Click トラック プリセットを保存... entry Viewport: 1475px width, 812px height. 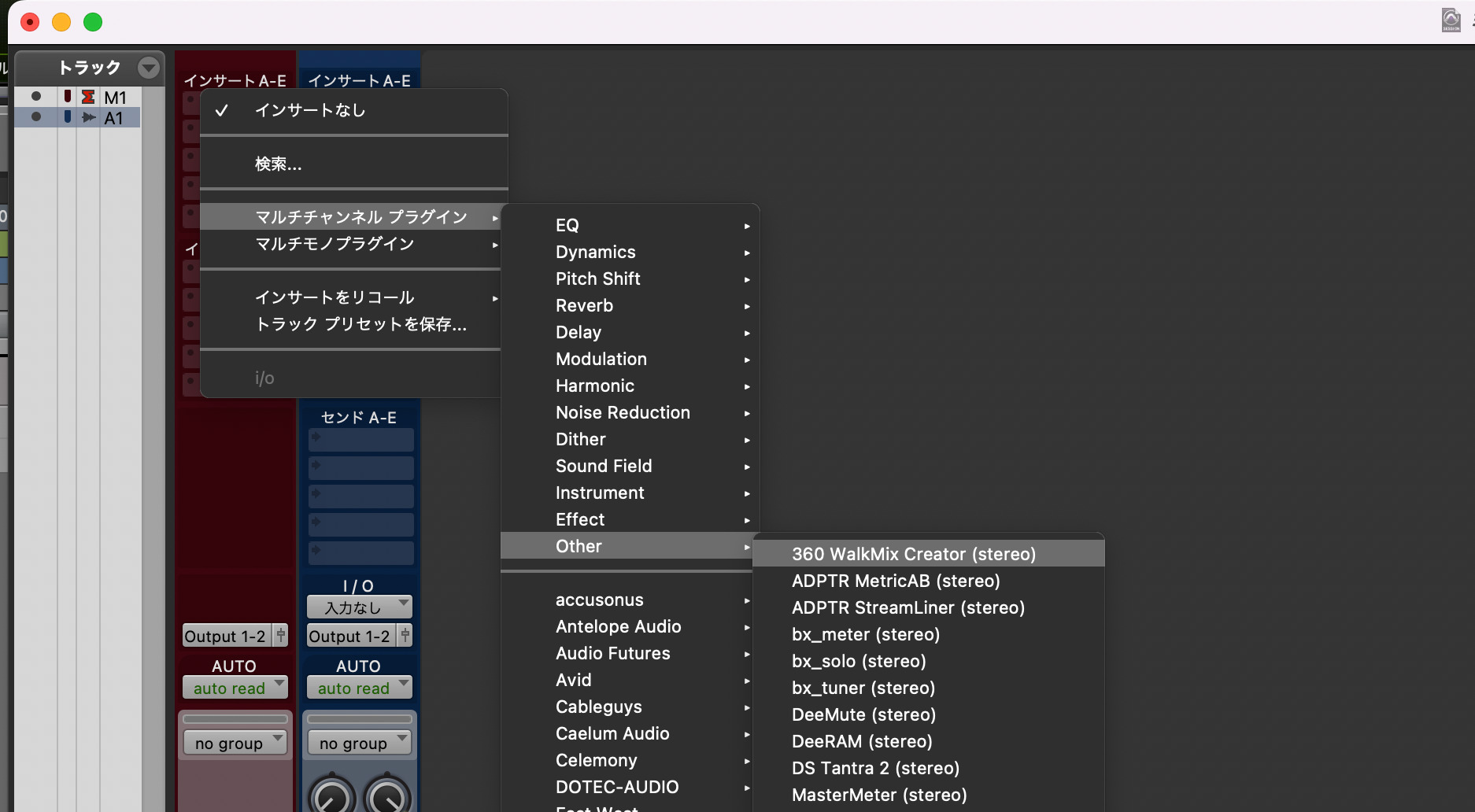360,324
